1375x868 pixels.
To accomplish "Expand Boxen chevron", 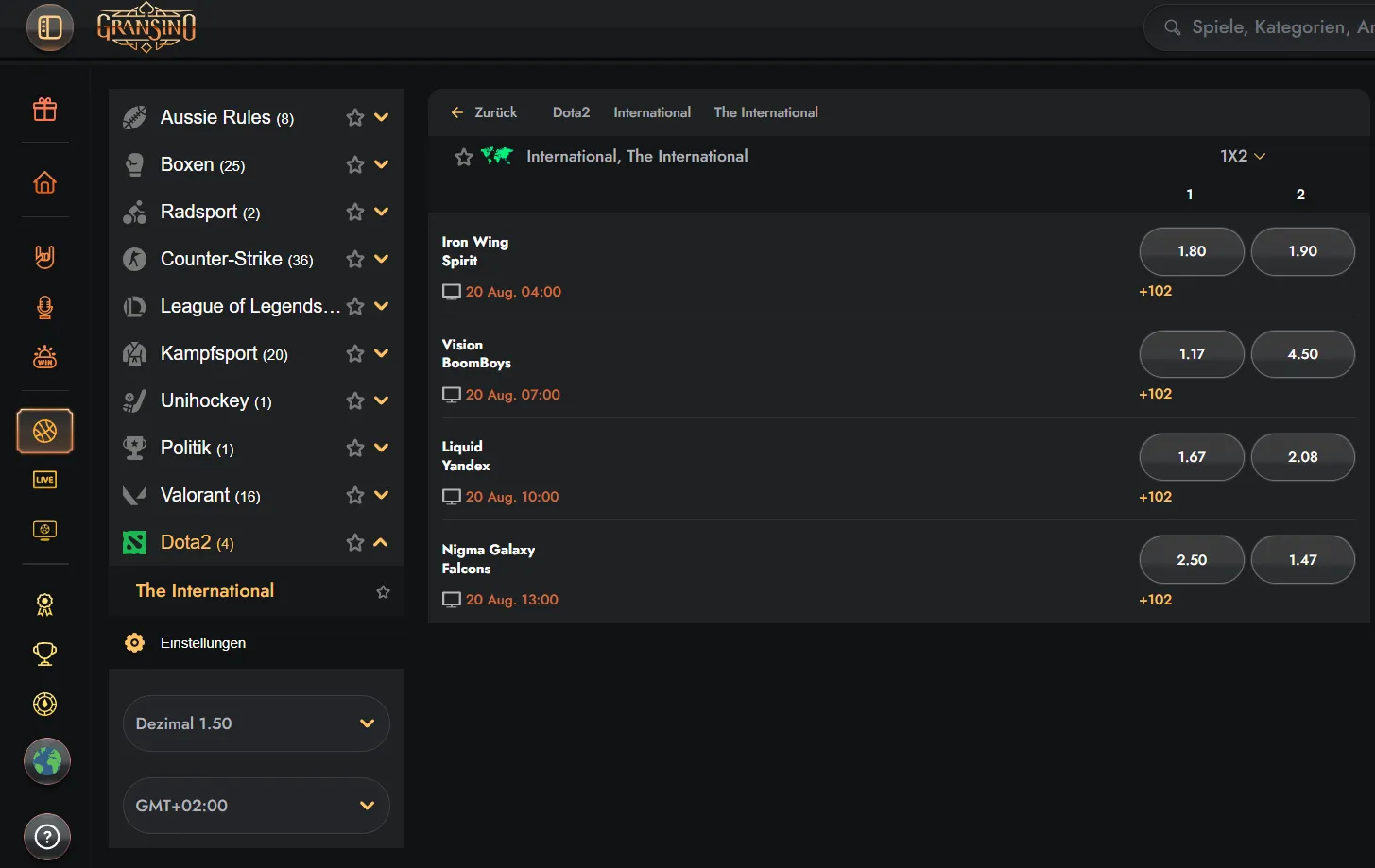I will tap(382, 164).
